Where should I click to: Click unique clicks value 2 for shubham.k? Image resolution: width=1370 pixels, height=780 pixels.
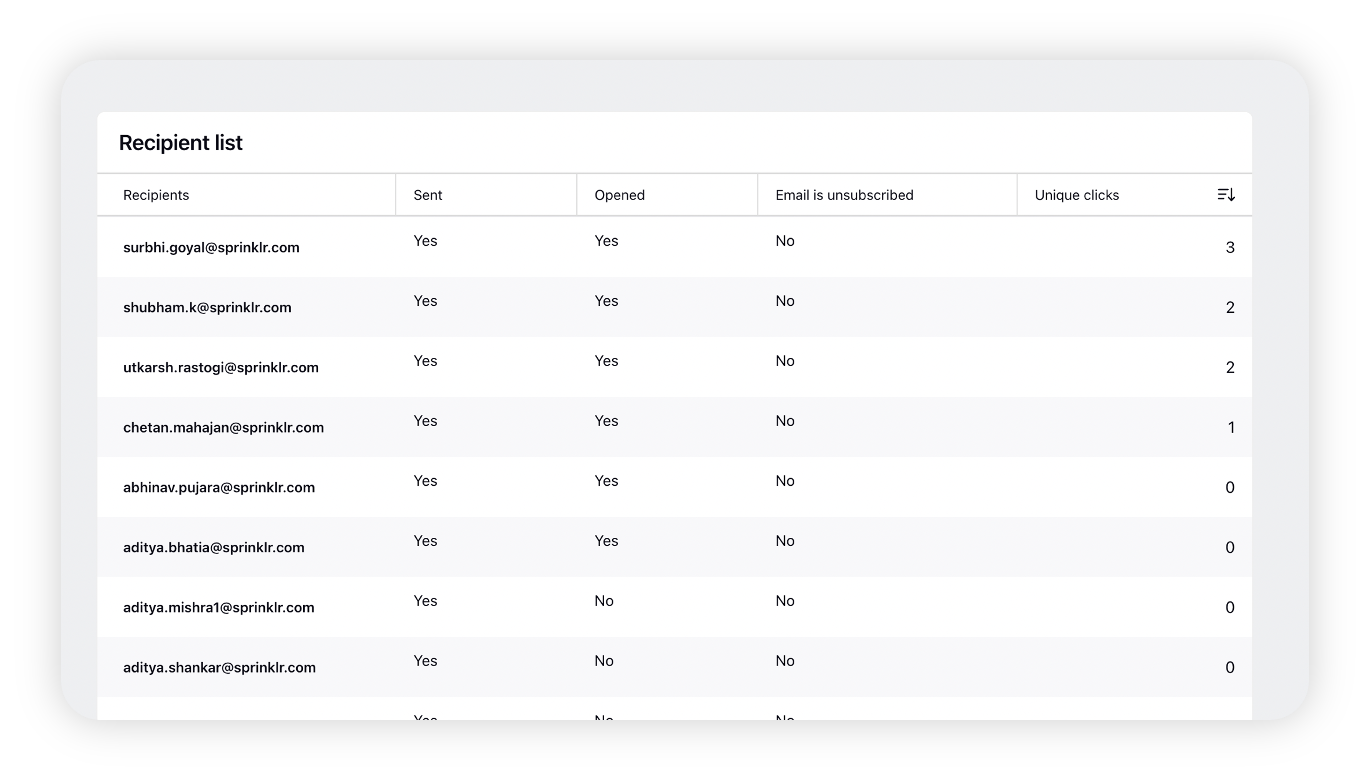pyautogui.click(x=1230, y=307)
